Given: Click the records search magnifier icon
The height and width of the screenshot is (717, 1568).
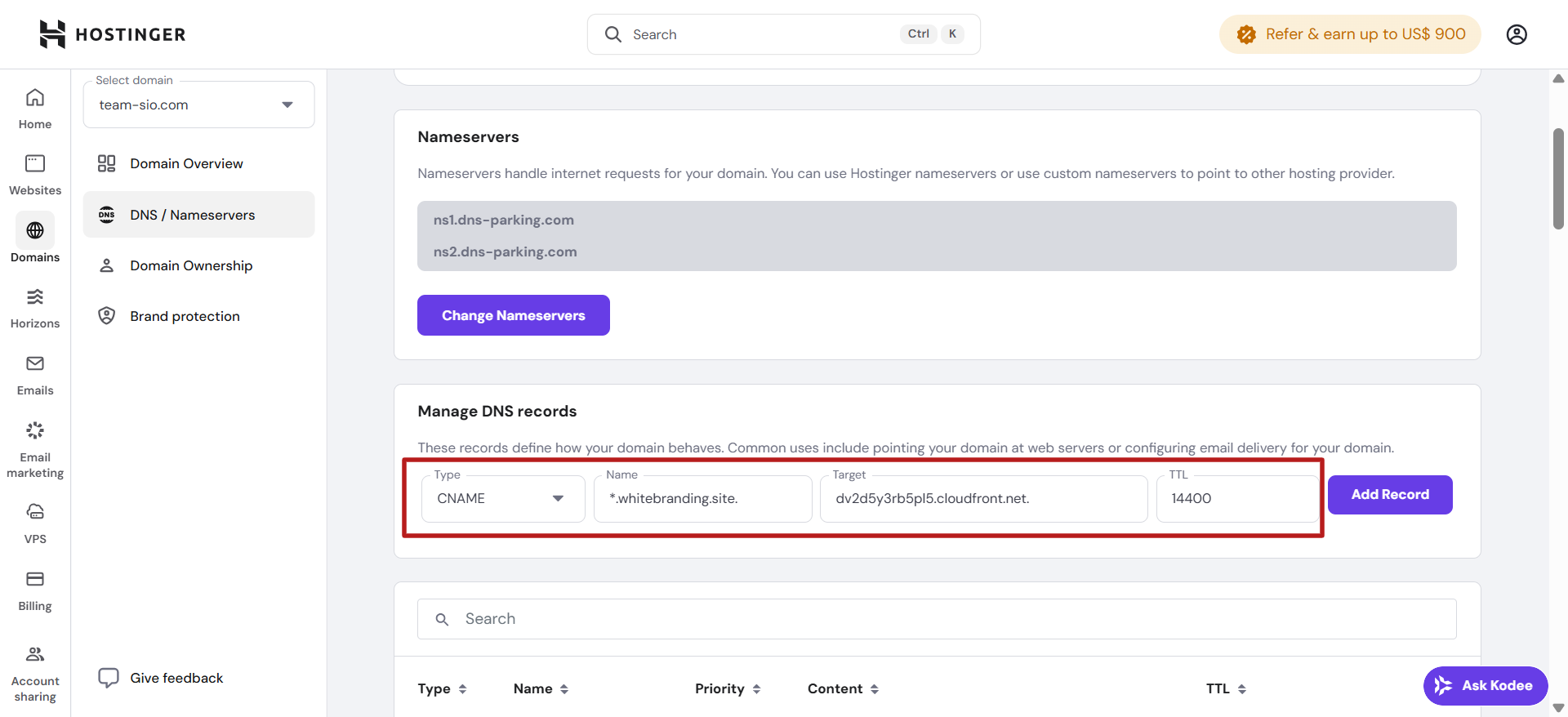Looking at the screenshot, I should click(442, 619).
